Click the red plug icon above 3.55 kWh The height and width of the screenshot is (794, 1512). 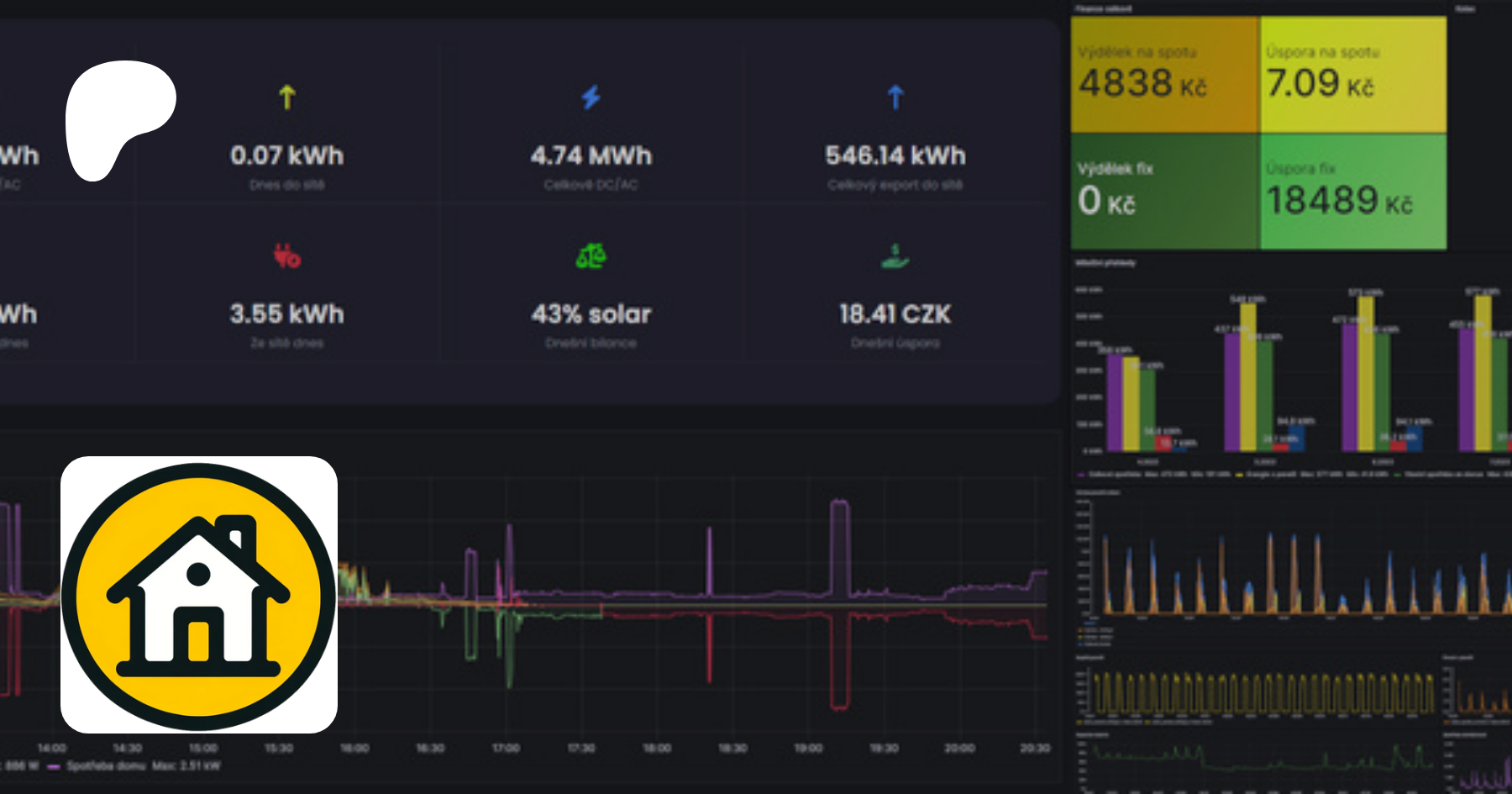287,255
